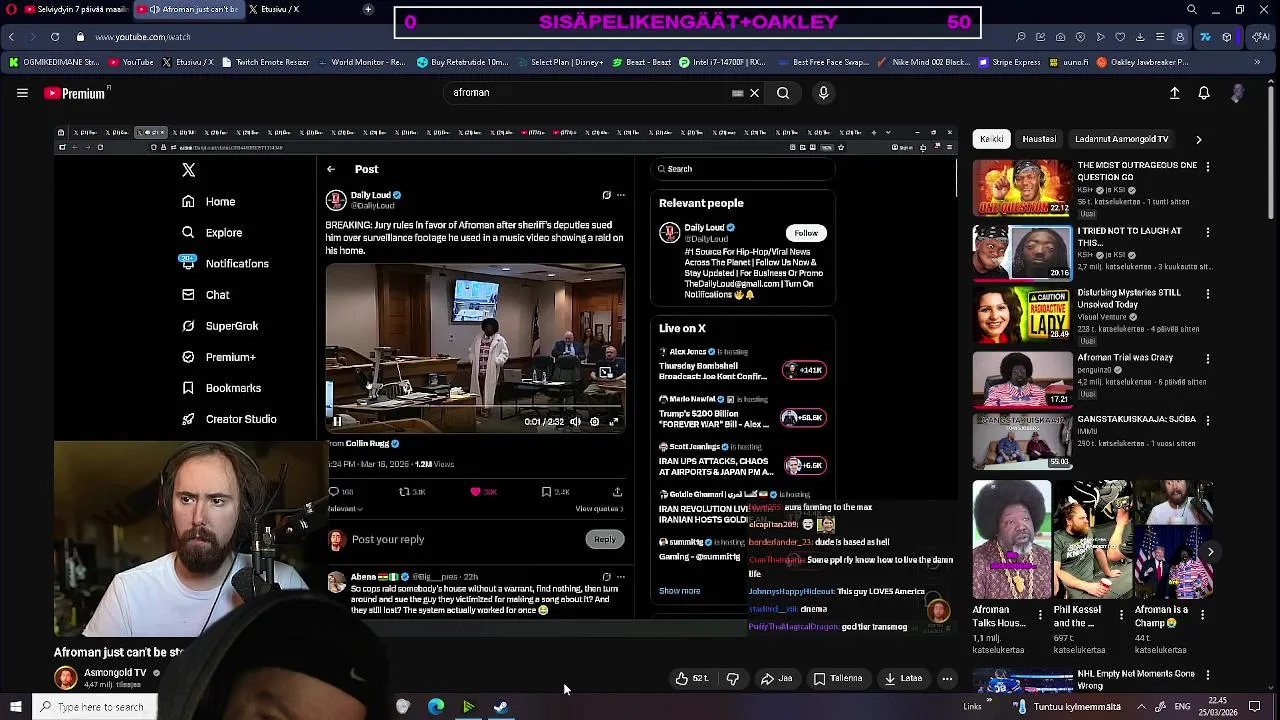Screen dimensions: 1280x720
Task: Start voice search with the microphone
Action: (823, 93)
